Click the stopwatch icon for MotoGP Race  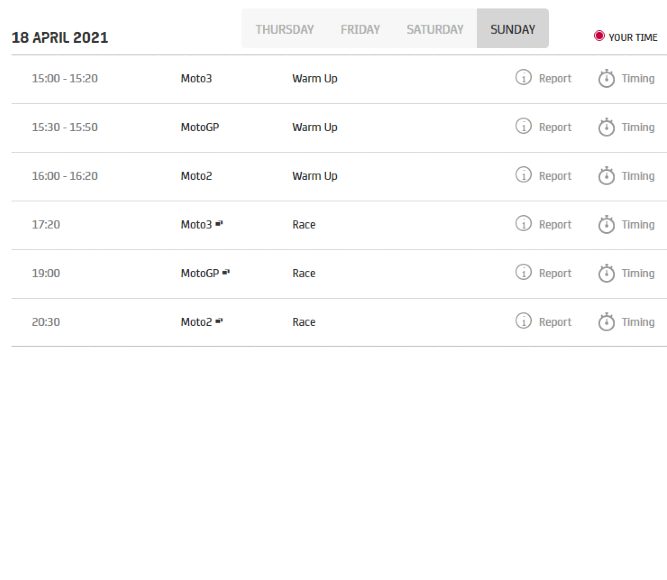(606, 273)
